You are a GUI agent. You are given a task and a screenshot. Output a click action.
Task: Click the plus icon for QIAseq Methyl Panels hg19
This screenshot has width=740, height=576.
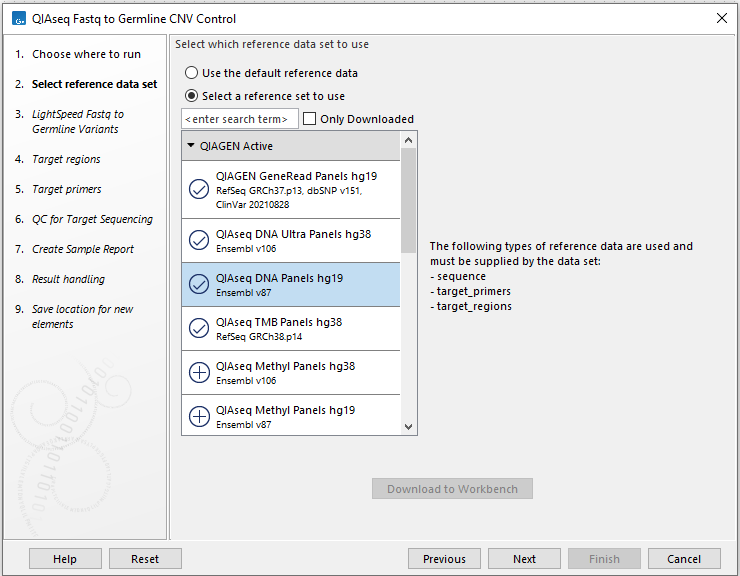[x=199, y=416]
